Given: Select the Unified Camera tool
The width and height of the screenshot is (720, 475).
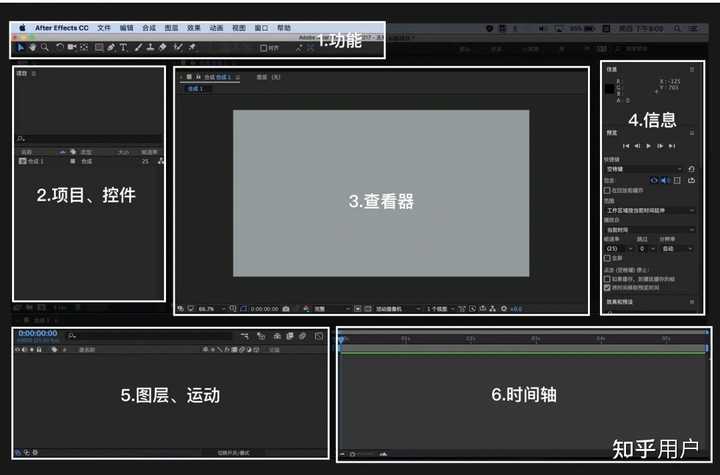Looking at the screenshot, I should pyautogui.click(x=72, y=47).
